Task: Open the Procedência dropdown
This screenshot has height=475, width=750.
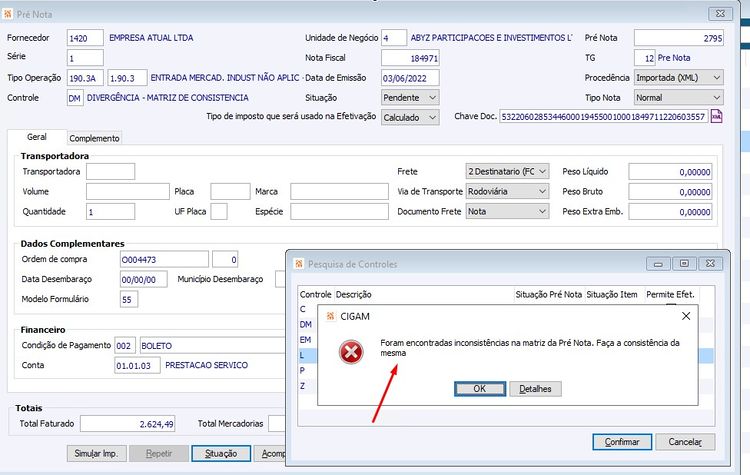Action: point(678,77)
